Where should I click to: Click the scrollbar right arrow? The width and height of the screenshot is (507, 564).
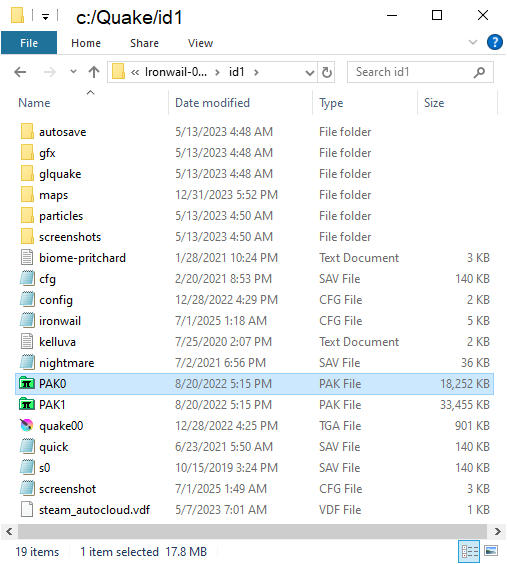(x=497, y=531)
